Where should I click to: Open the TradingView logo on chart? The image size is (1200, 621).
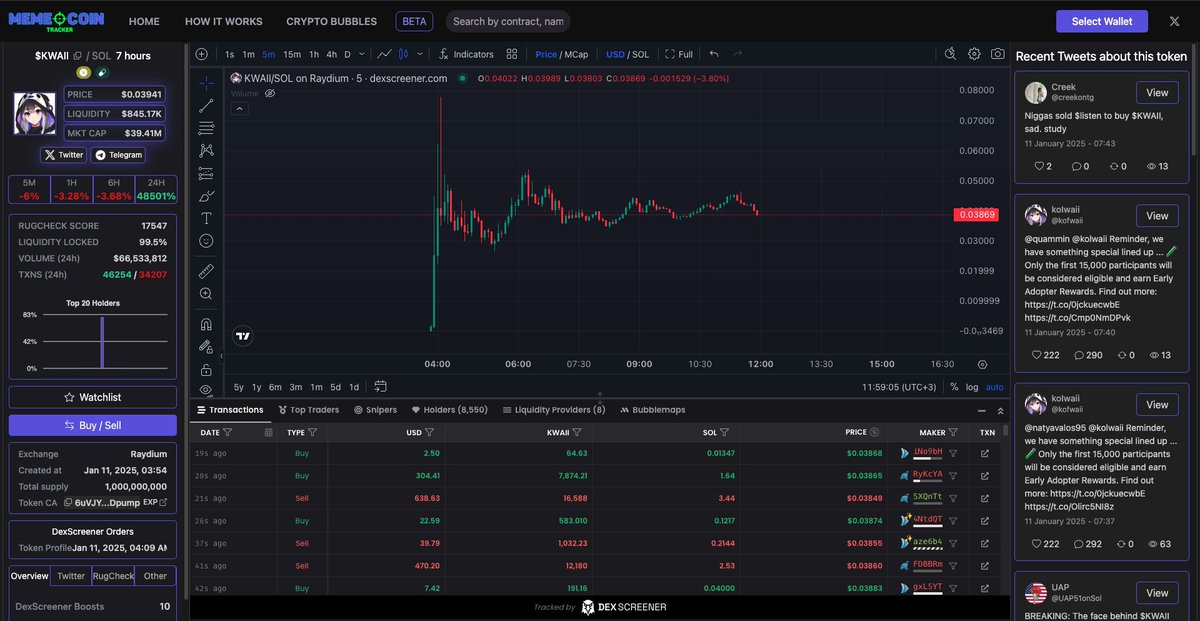[242, 336]
